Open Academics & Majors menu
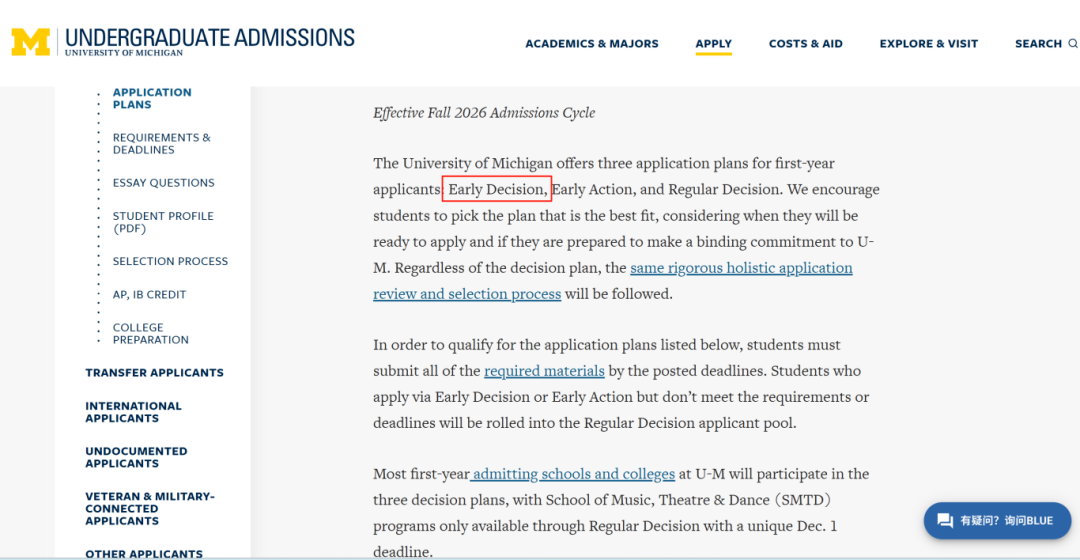This screenshot has width=1080, height=560. tap(592, 43)
